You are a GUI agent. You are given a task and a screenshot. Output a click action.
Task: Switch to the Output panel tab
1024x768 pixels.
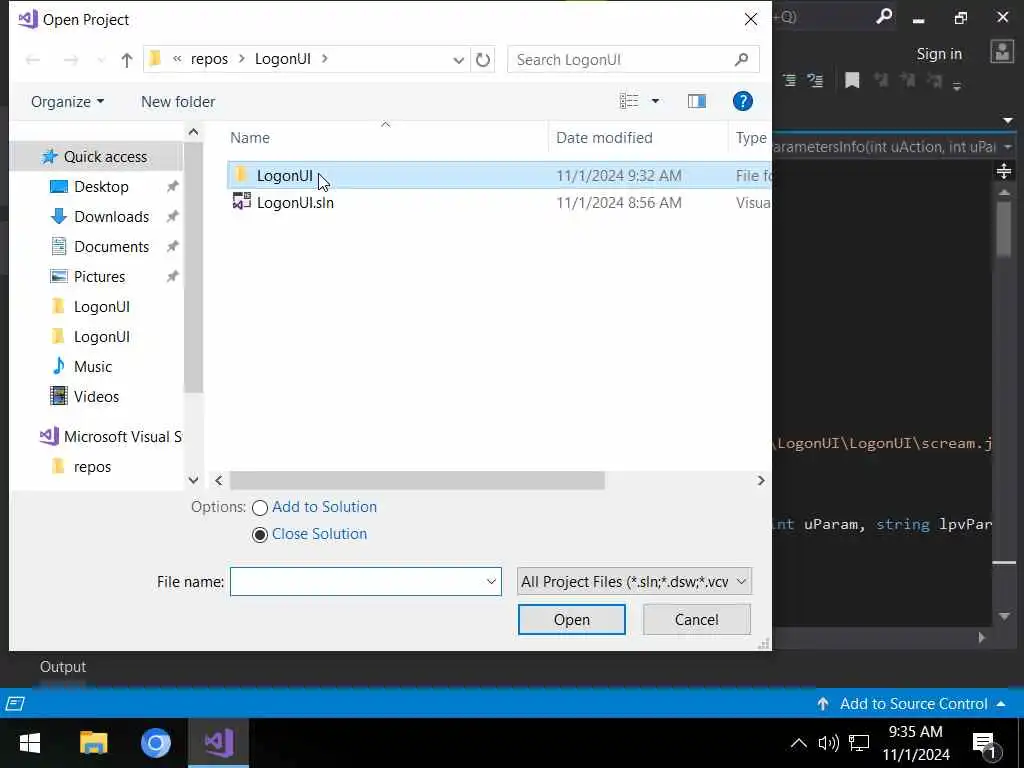(x=63, y=667)
